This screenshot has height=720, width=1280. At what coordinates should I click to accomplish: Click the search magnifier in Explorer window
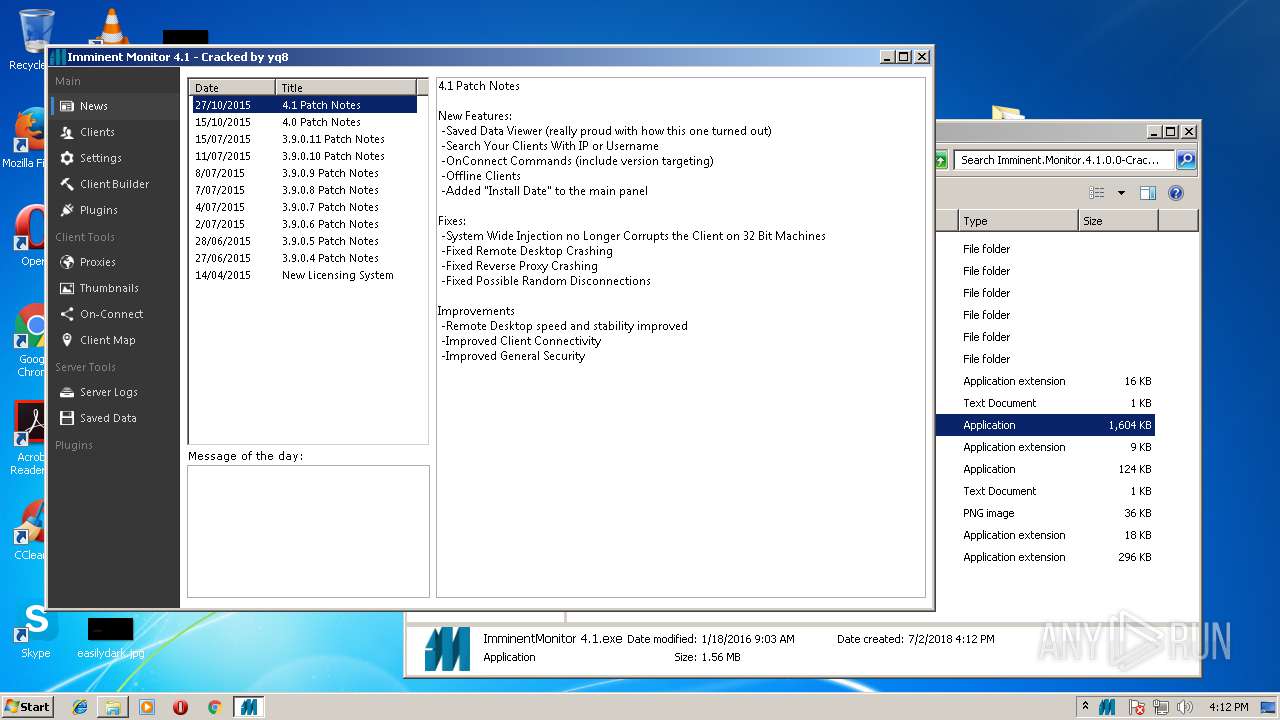tap(1185, 160)
